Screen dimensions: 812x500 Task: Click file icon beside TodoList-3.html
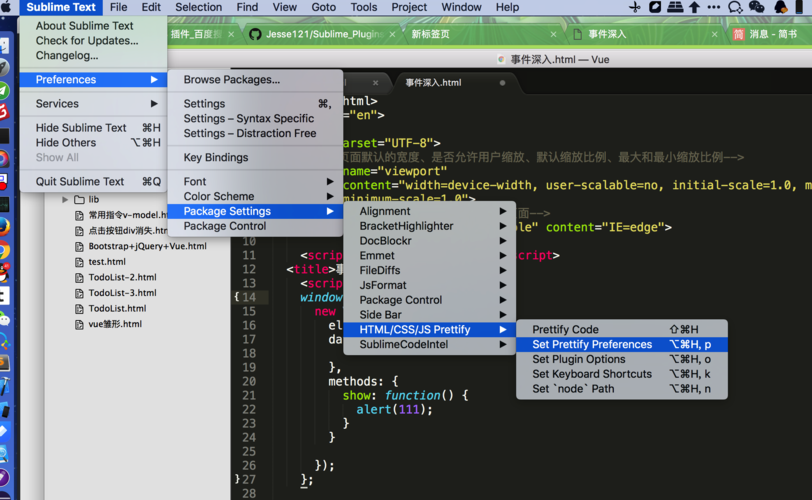(79, 293)
